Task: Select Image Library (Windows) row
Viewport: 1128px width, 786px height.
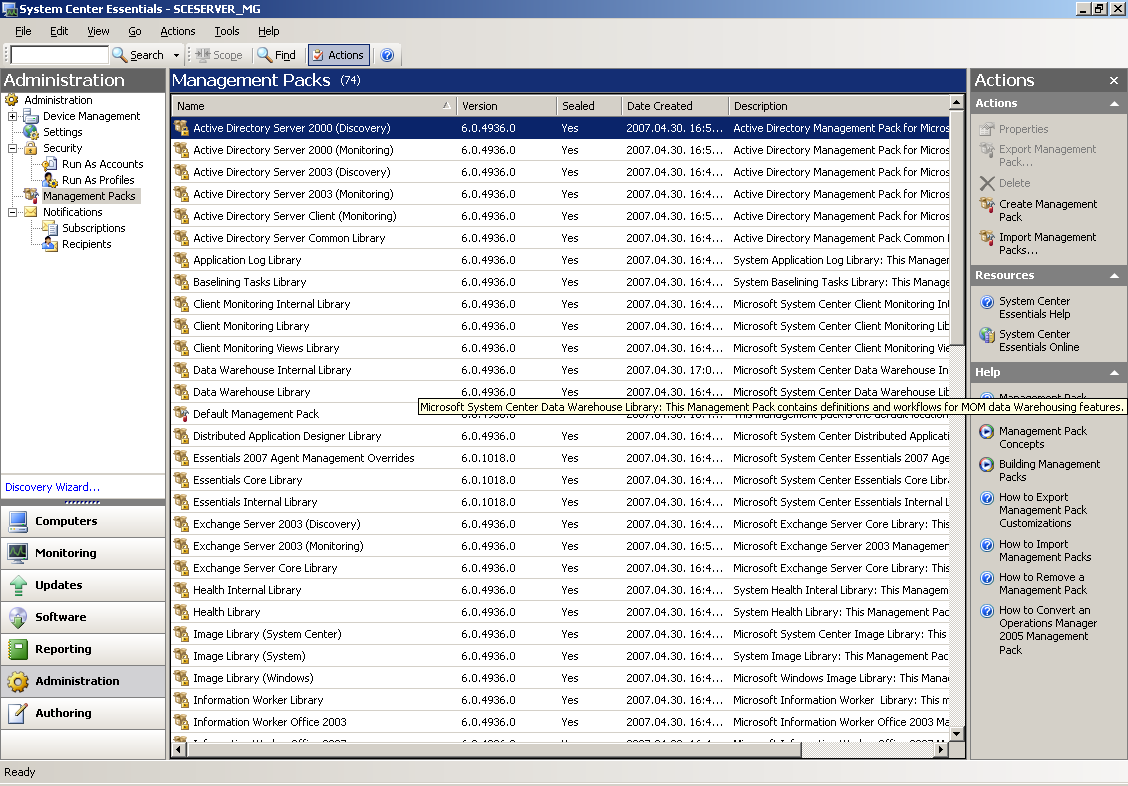Action: tap(560, 678)
